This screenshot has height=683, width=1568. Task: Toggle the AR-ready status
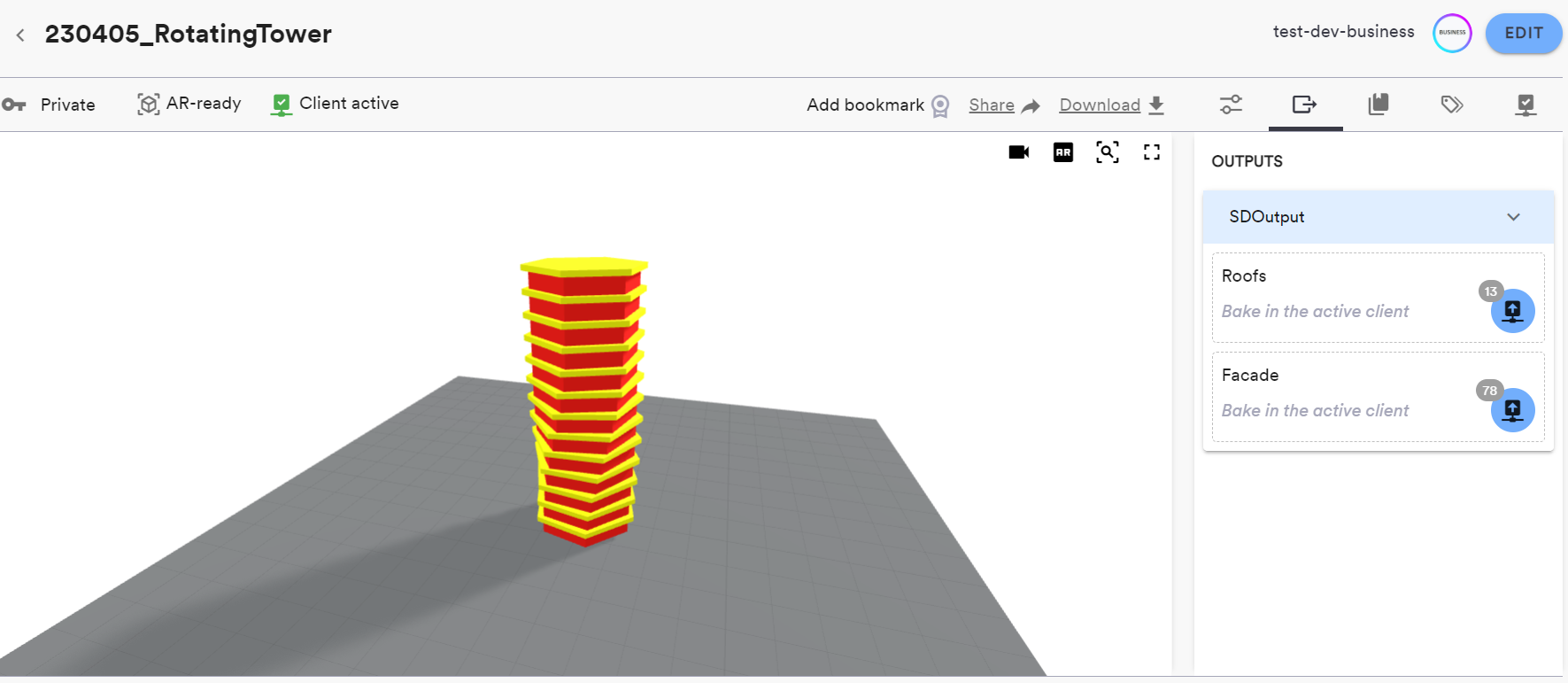(x=189, y=104)
